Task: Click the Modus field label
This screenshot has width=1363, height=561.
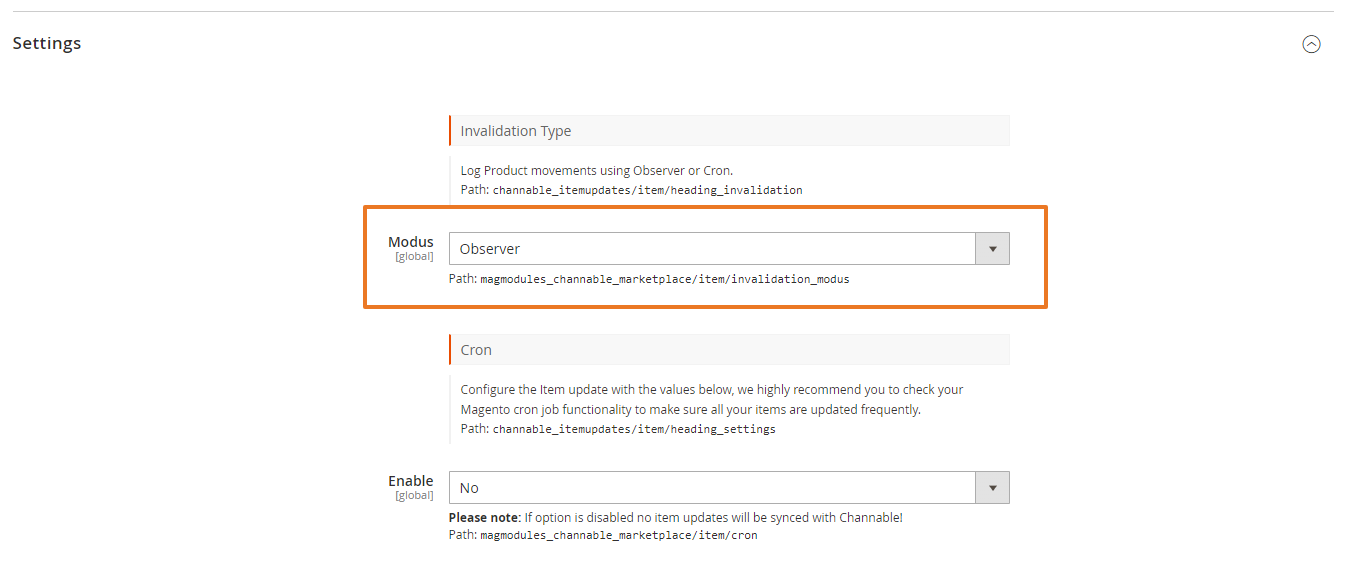Action: click(x=411, y=242)
